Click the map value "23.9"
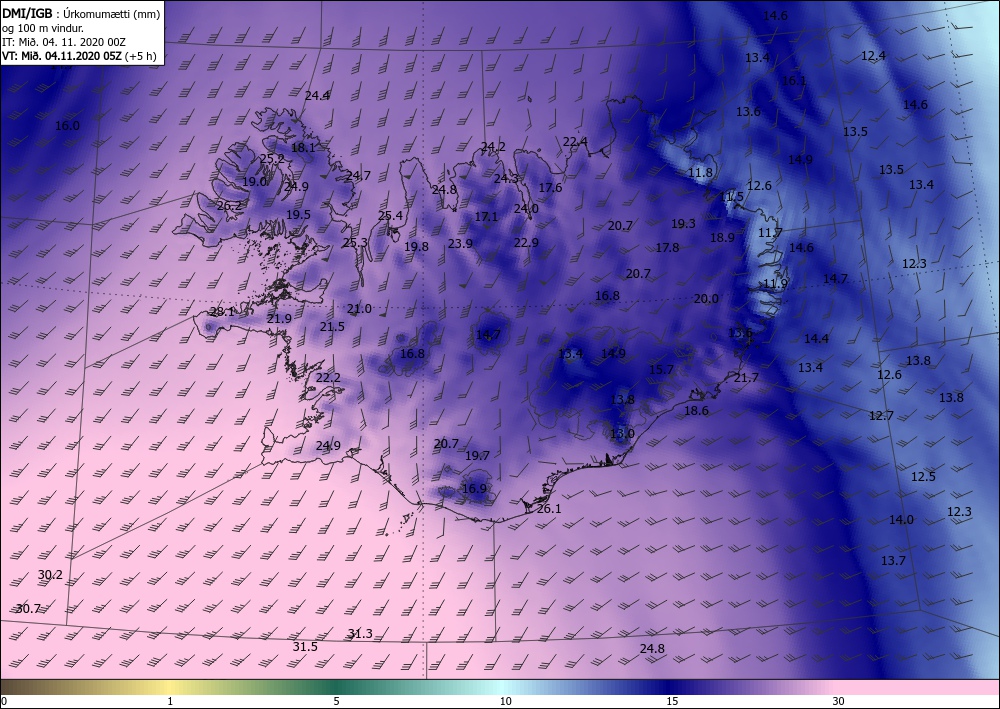1000x709 pixels. [460, 243]
